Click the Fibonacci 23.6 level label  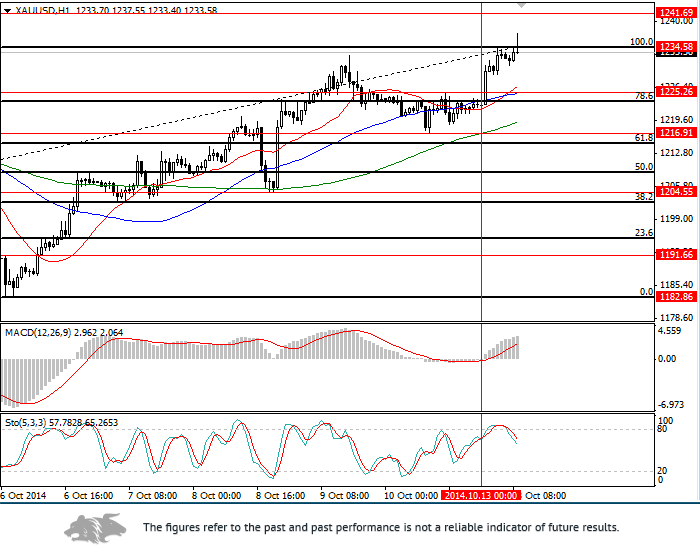click(x=644, y=233)
